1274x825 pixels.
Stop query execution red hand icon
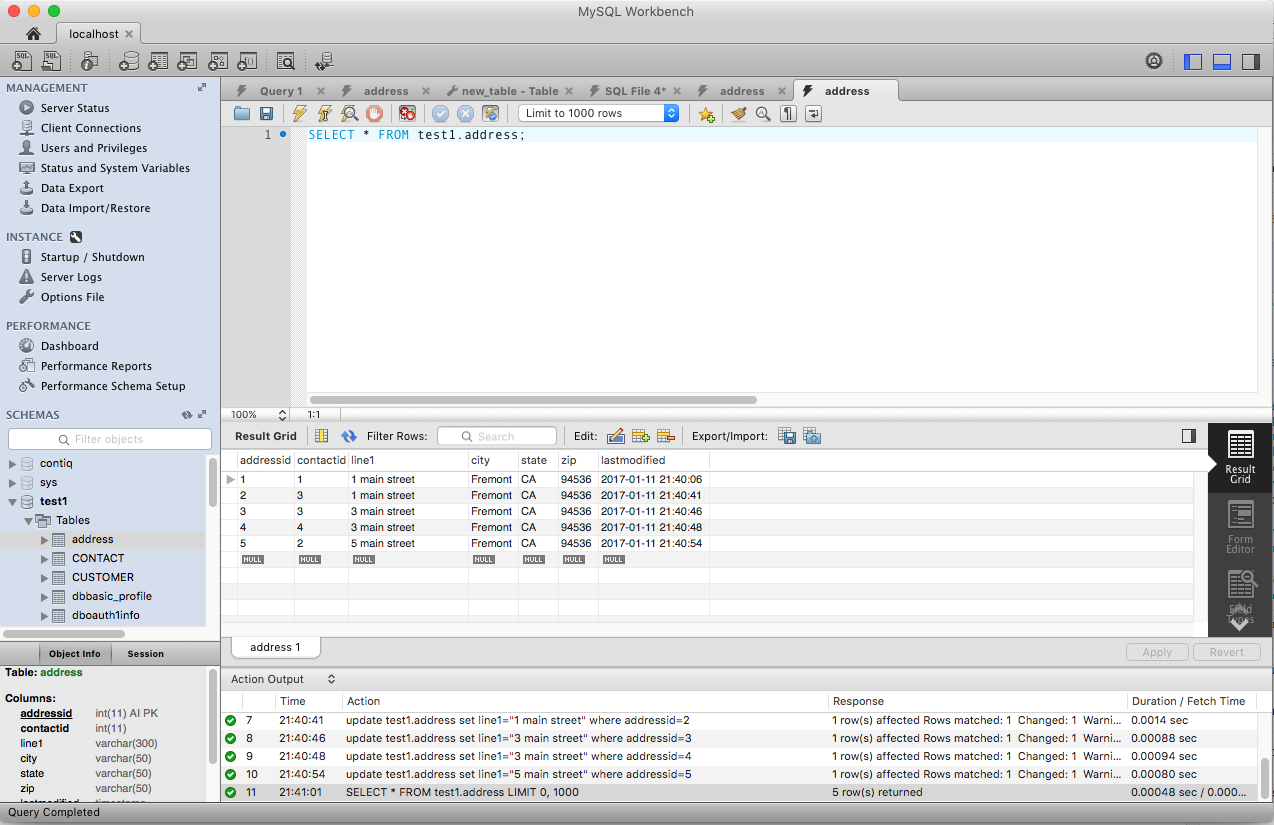point(374,114)
